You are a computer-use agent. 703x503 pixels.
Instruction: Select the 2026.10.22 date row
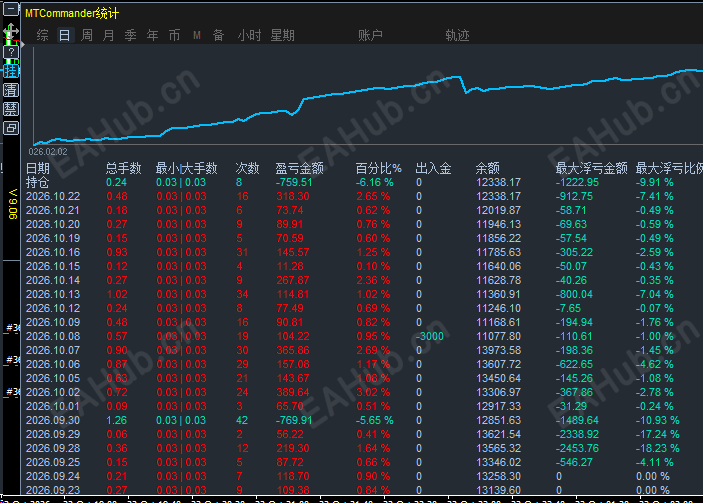53,196
